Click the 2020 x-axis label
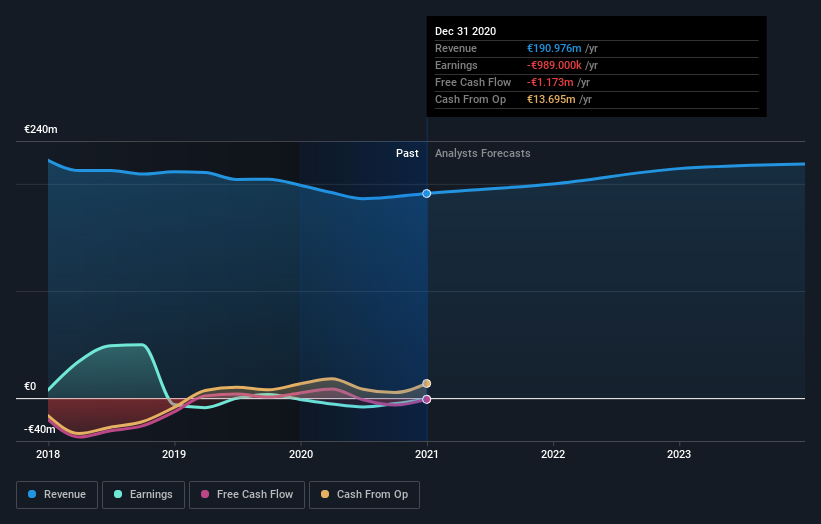The height and width of the screenshot is (524, 821). click(x=301, y=454)
